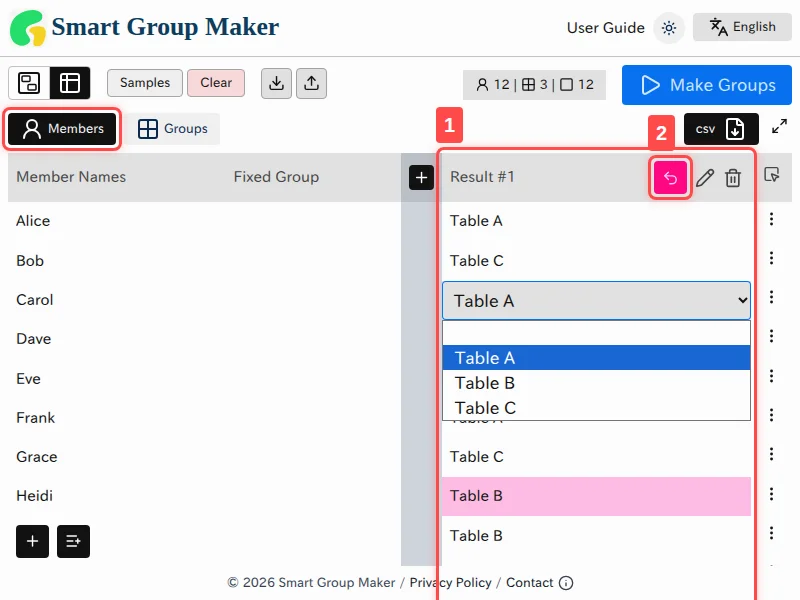Open the three-dot menu for Heidi's row

771,494
